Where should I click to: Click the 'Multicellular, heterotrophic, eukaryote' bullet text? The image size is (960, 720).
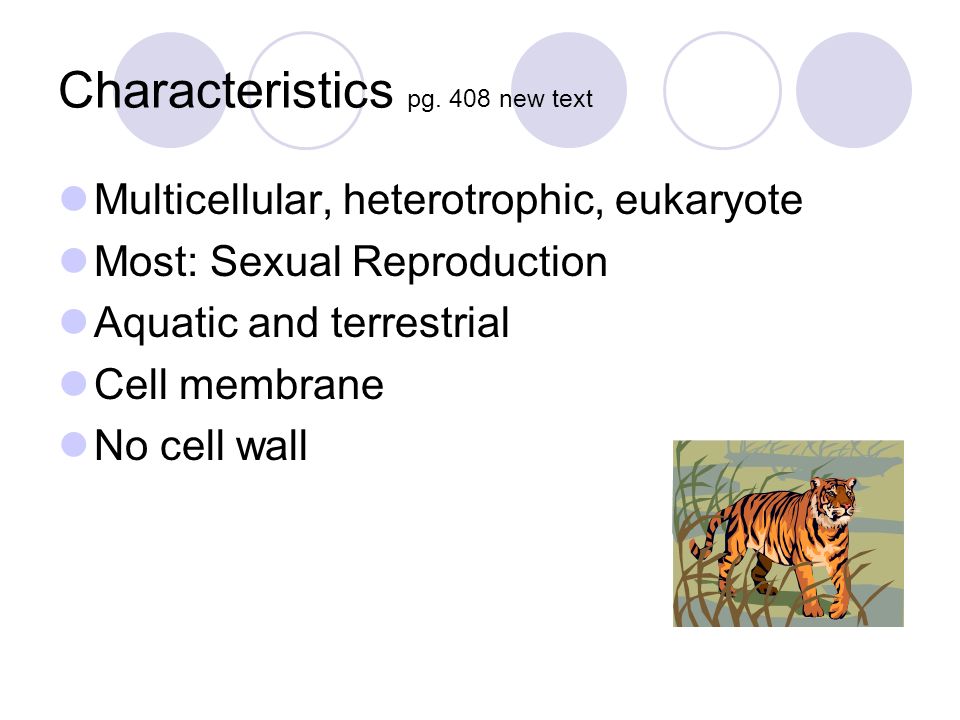coord(448,200)
